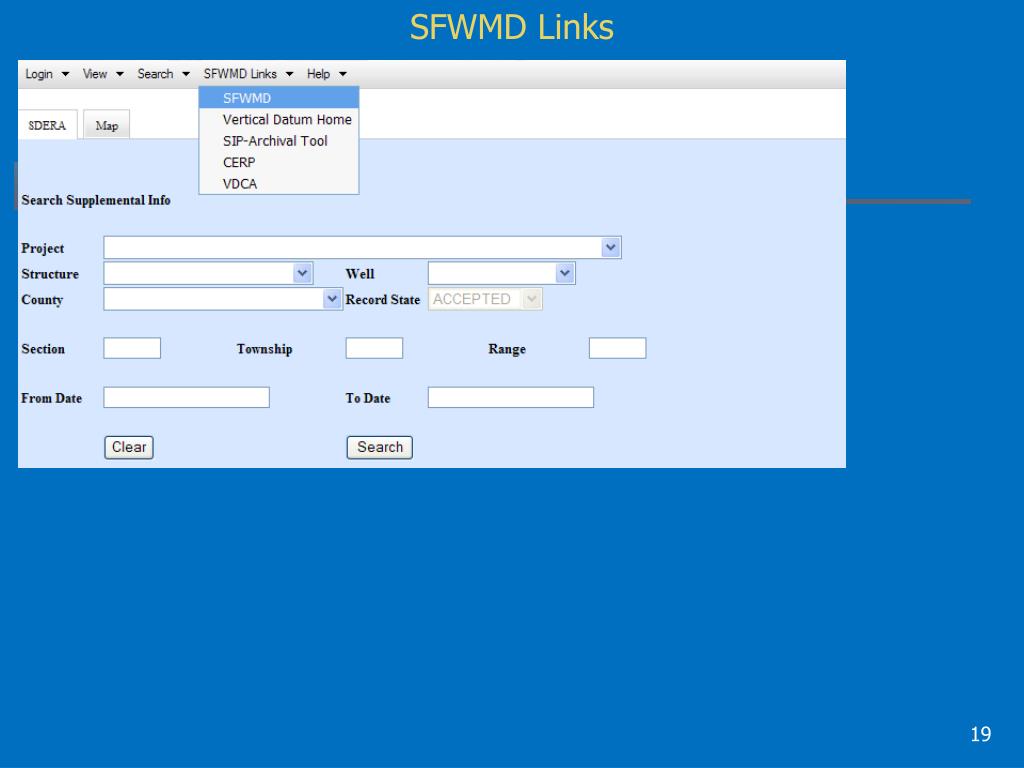The height and width of the screenshot is (768, 1024).
Task: Click the Clear button
Action: [129, 447]
